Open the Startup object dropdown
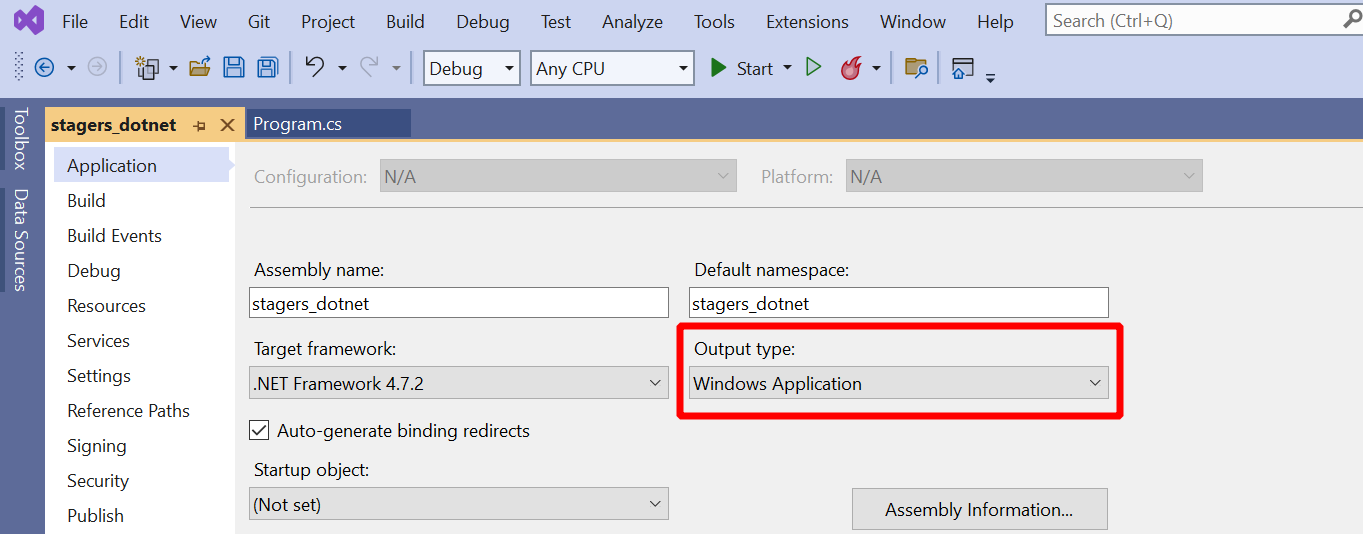1363x534 pixels. pyautogui.click(x=458, y=504)
